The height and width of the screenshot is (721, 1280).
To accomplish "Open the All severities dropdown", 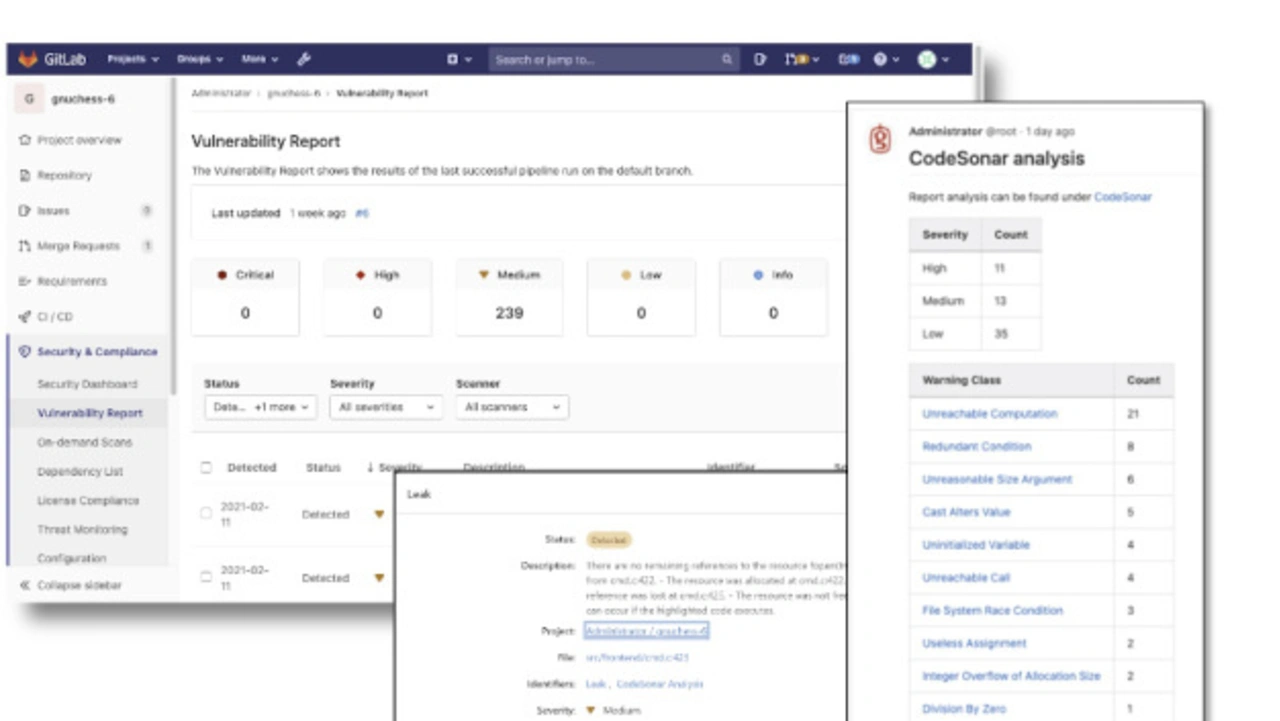I will [386, 407].
